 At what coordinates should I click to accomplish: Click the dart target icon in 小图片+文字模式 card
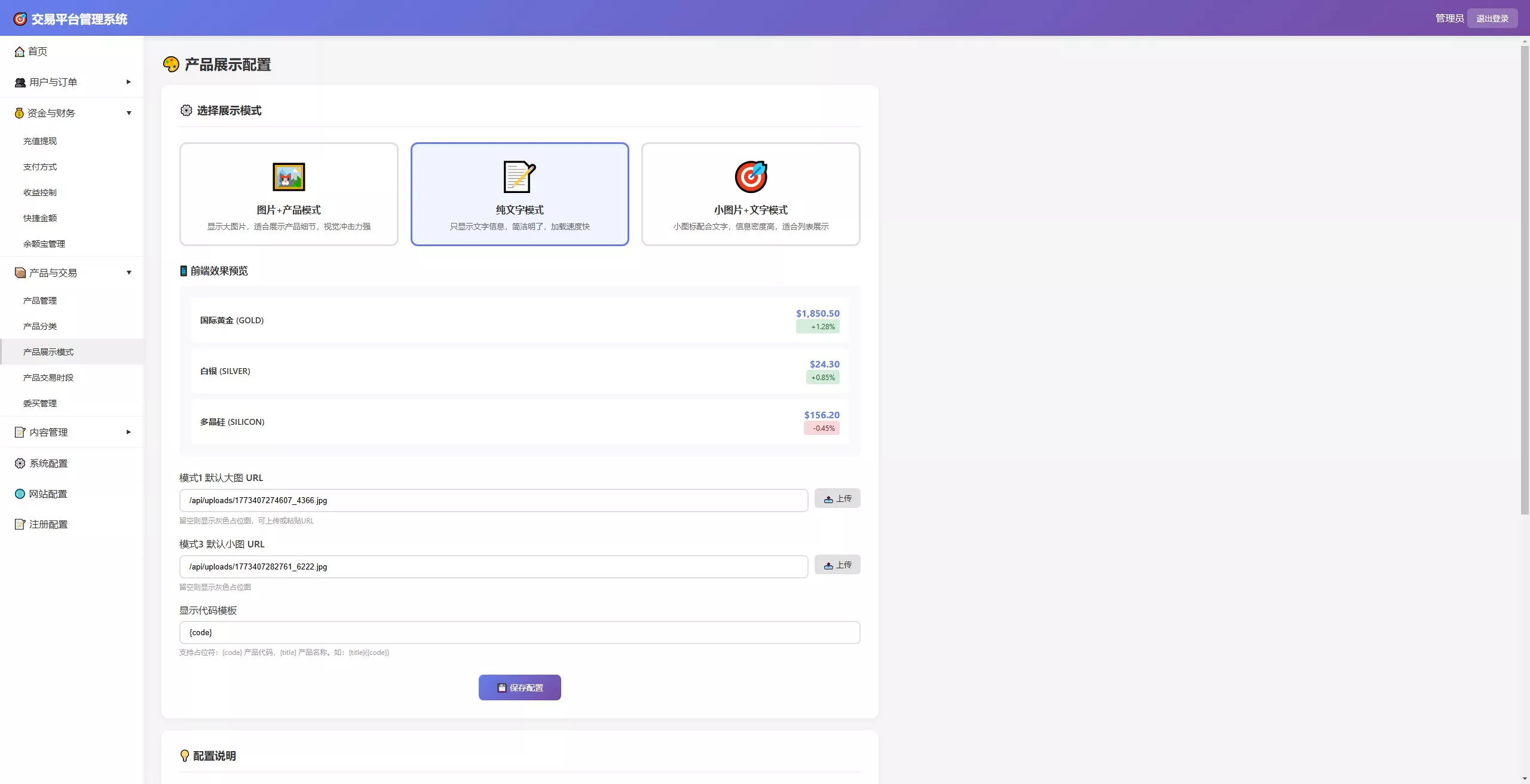pos(751,177)
